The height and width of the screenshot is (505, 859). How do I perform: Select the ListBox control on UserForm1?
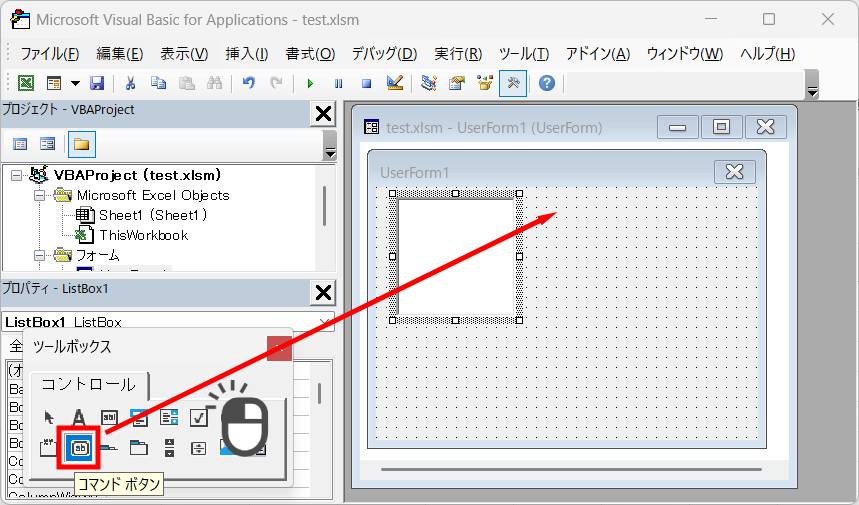click(x=456, y=256)
